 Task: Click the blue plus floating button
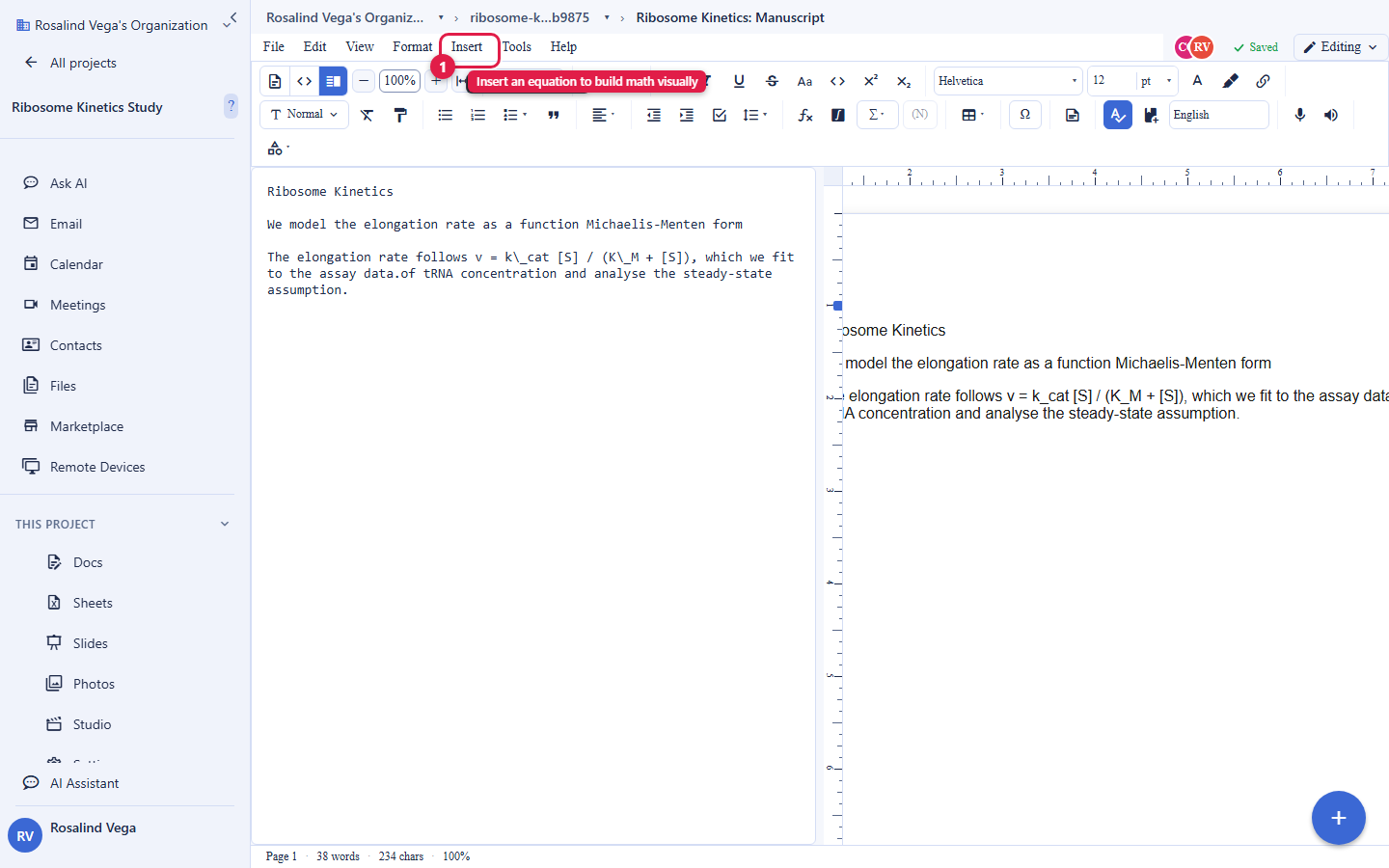[1338, 818]
